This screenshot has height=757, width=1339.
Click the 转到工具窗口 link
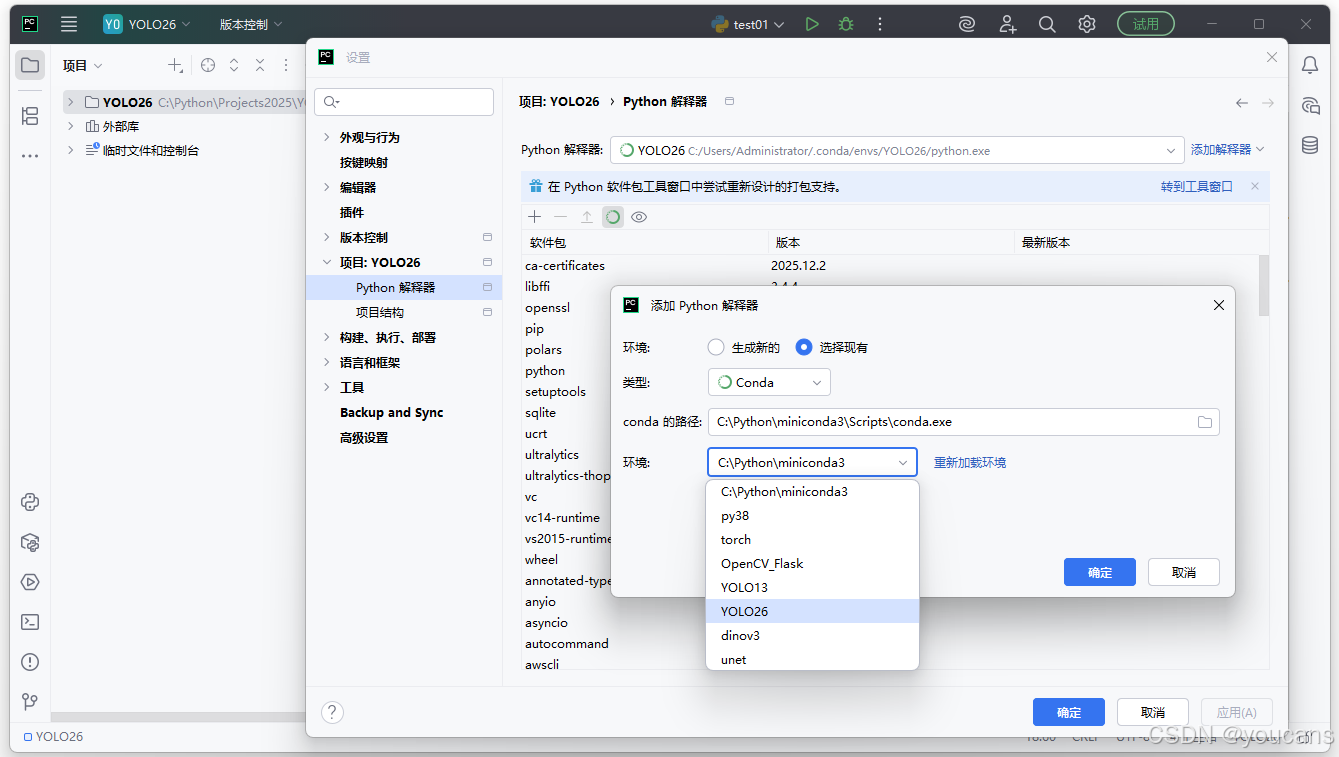point(1197,187)
